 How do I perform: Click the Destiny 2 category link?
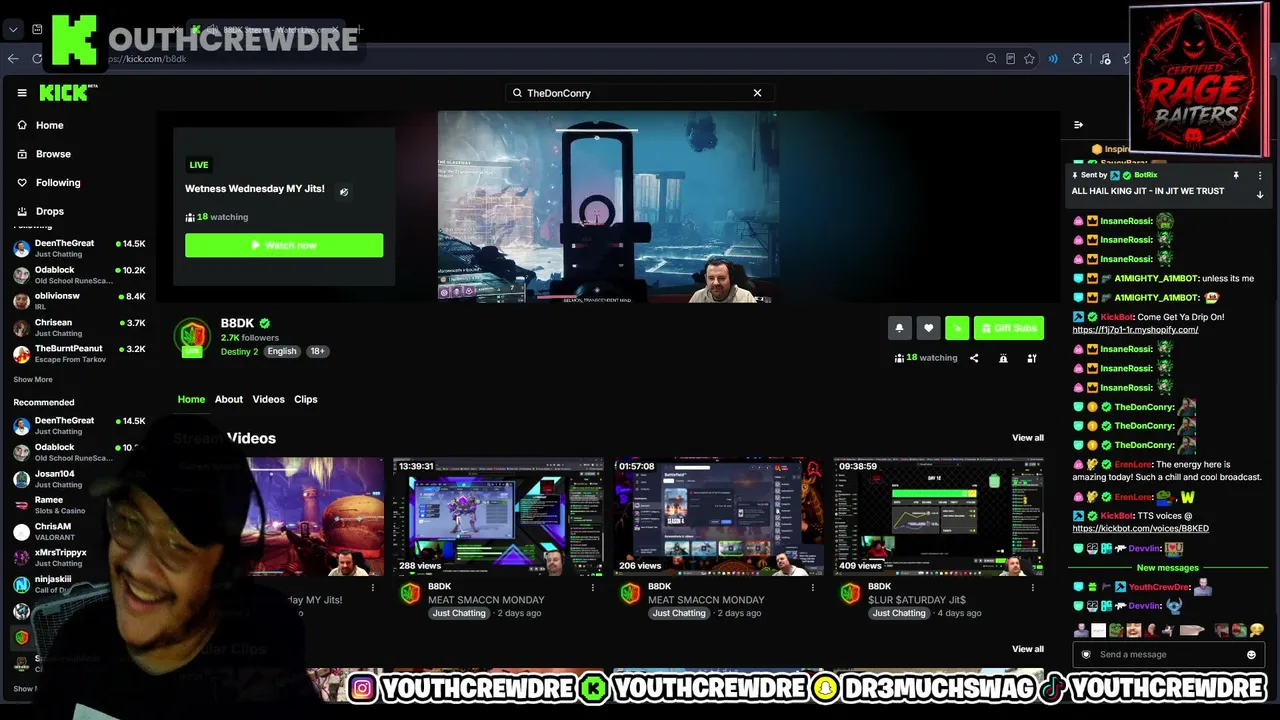point(239,352)
